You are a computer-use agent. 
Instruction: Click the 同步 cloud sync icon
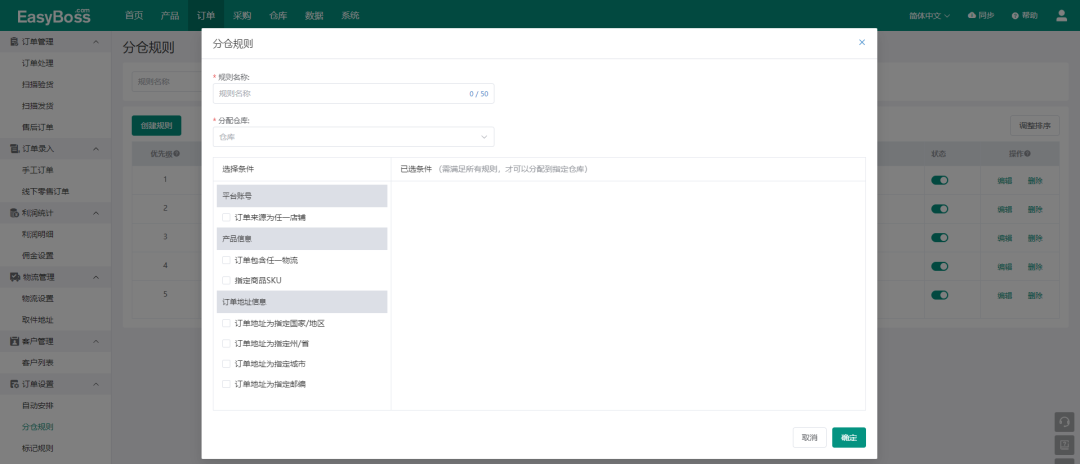[x=972, y=15]
